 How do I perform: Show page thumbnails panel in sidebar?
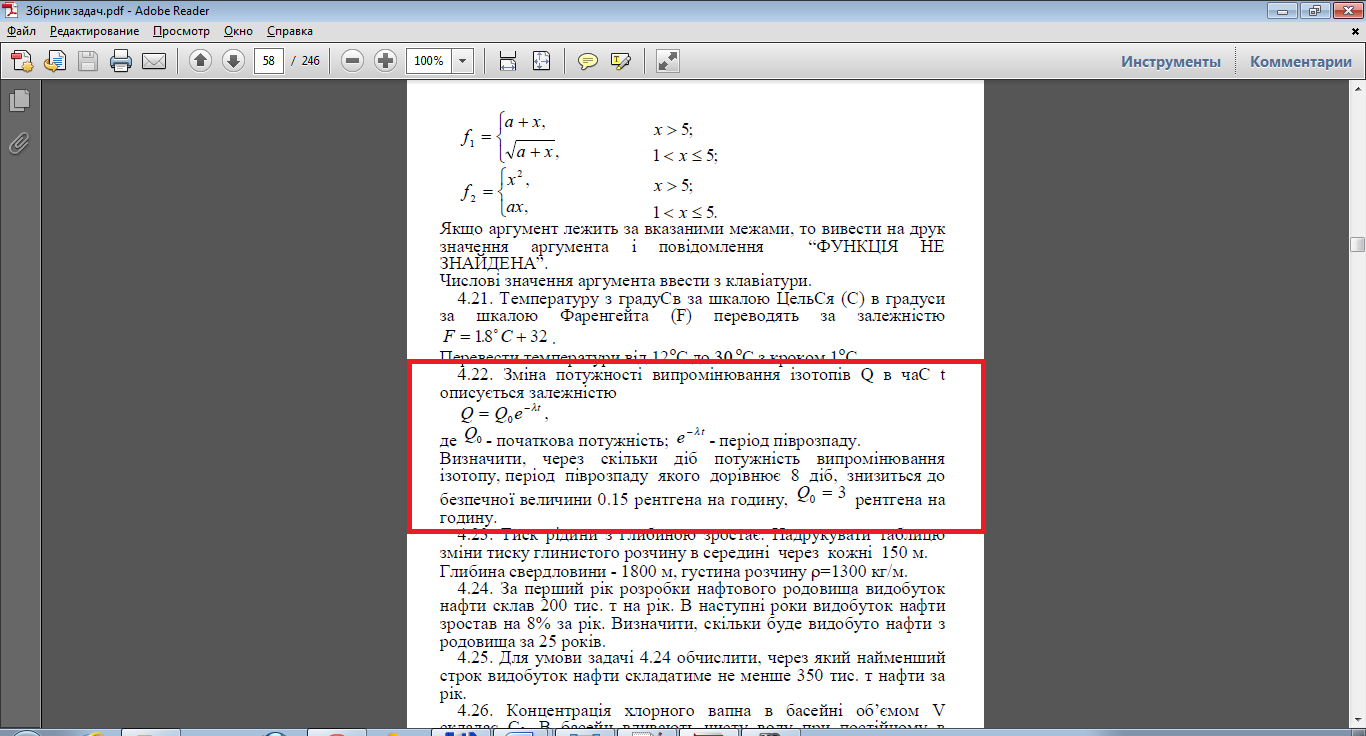coord(19,100)
